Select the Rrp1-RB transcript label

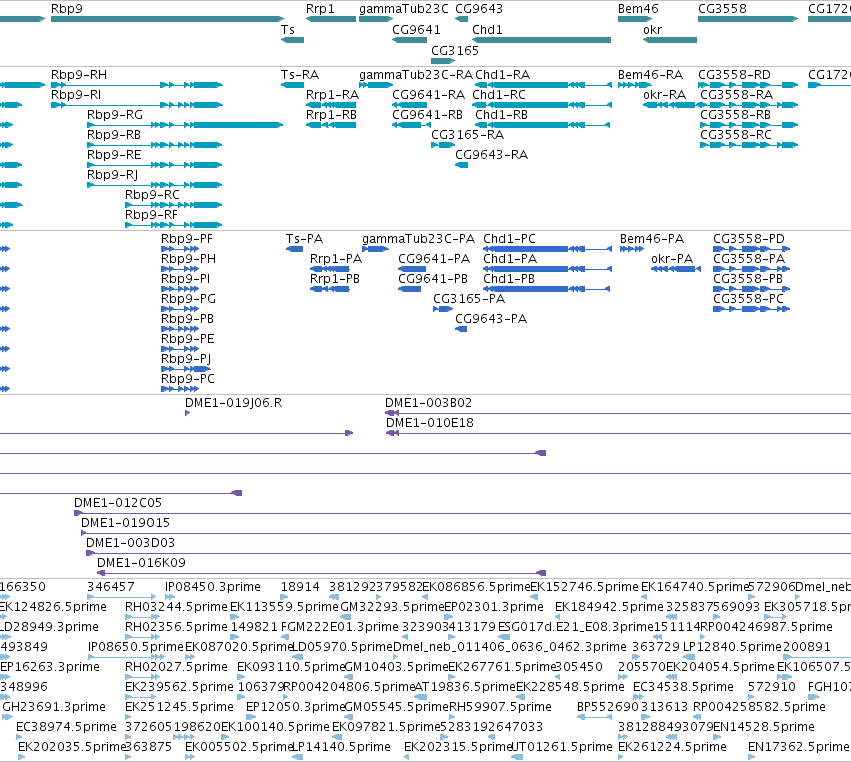click(331, 115)
